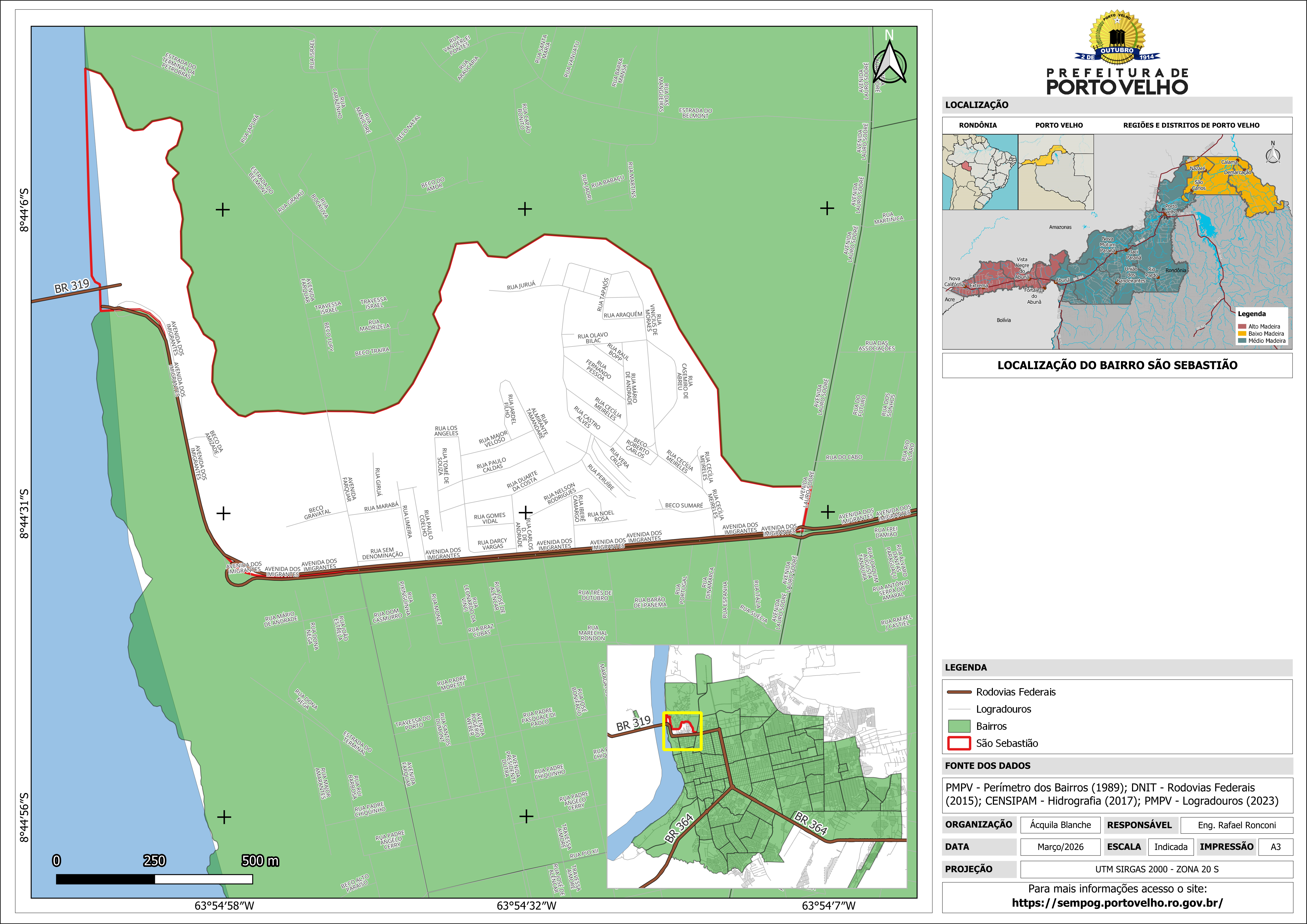Click the Alto Madeira red legend swatch
Viewport: 1307px width, 924px height.
(x=1242, y=327)
